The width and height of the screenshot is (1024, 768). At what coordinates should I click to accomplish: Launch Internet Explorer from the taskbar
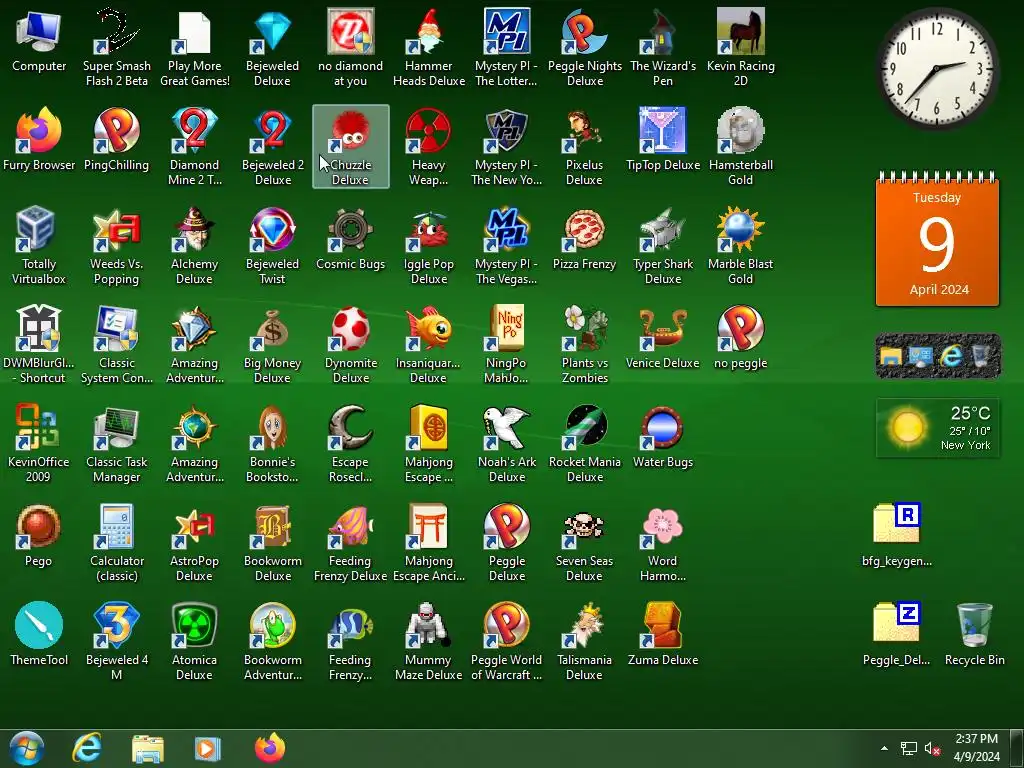[87, 748]
